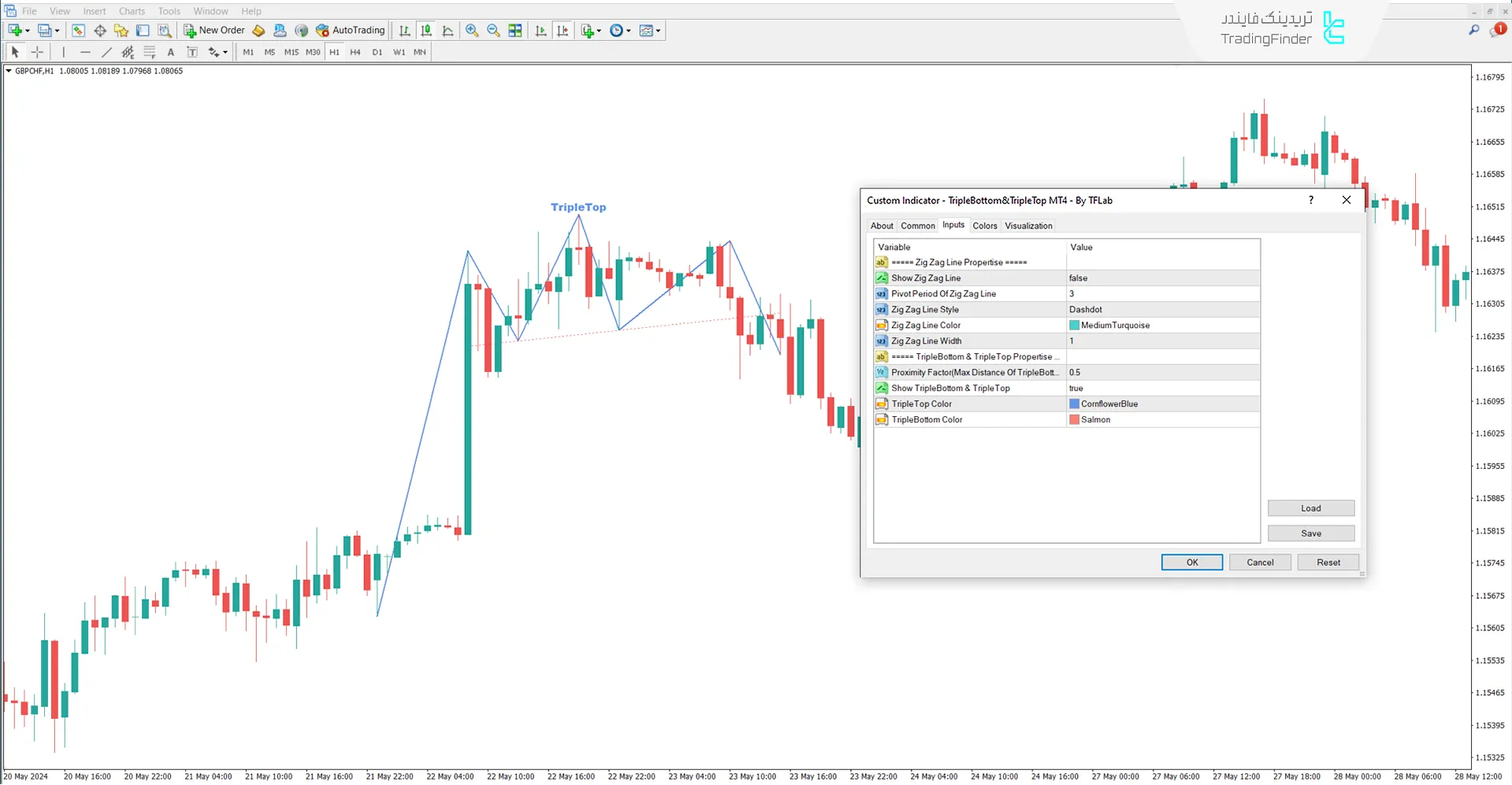This screenshot has height=785, width=1512.
Task: Toggle chart shift from right edge
Action: [563, 30]
